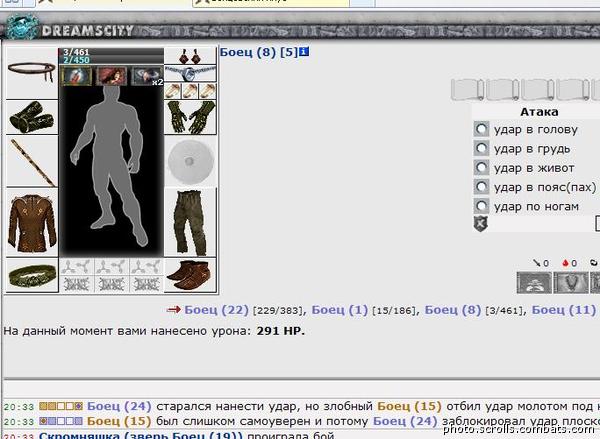Click the 3/461 health bar
Screen dimensions: 600x439
coord(111,52)
